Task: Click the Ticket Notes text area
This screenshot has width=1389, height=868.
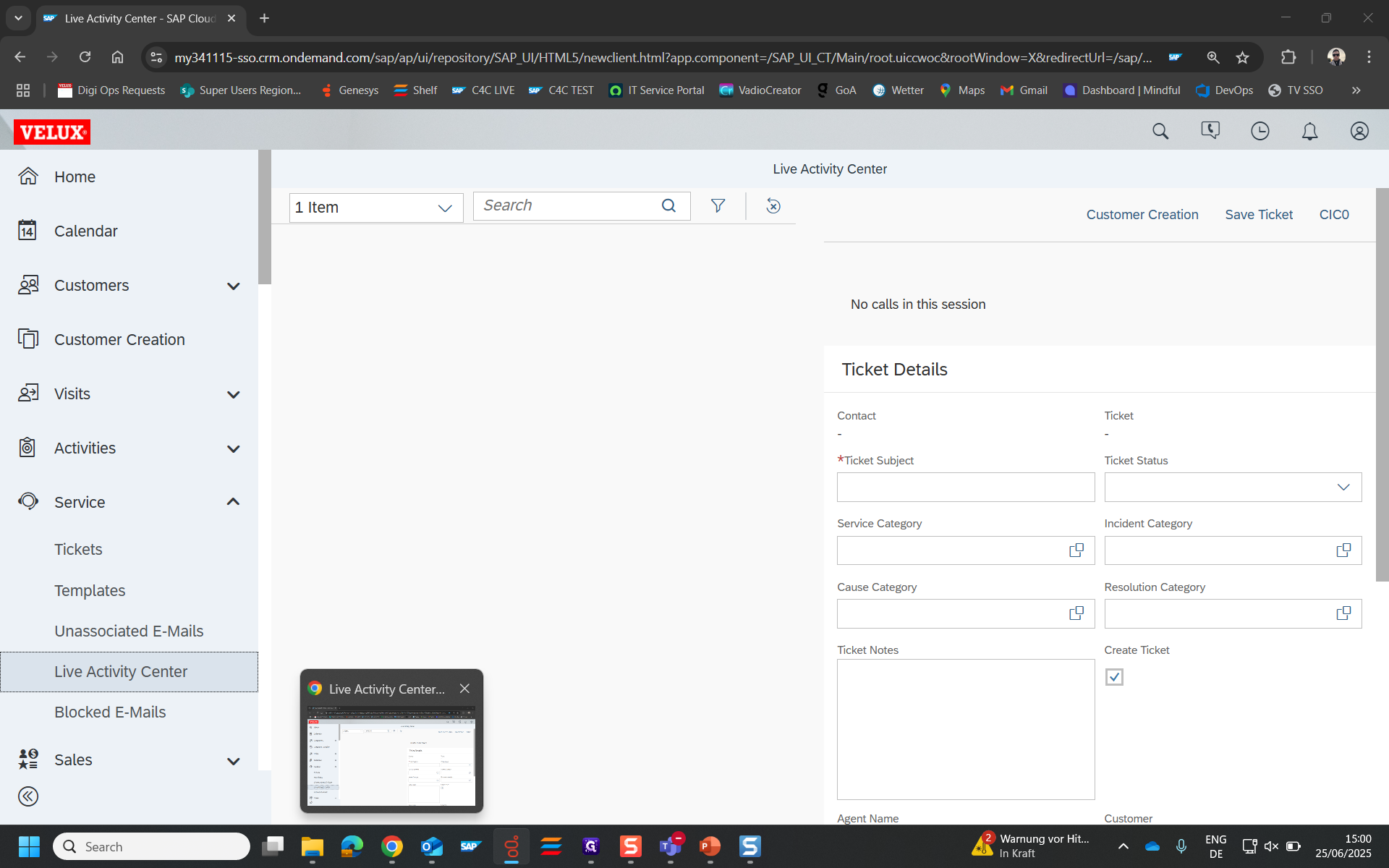Action: point(966,729)
